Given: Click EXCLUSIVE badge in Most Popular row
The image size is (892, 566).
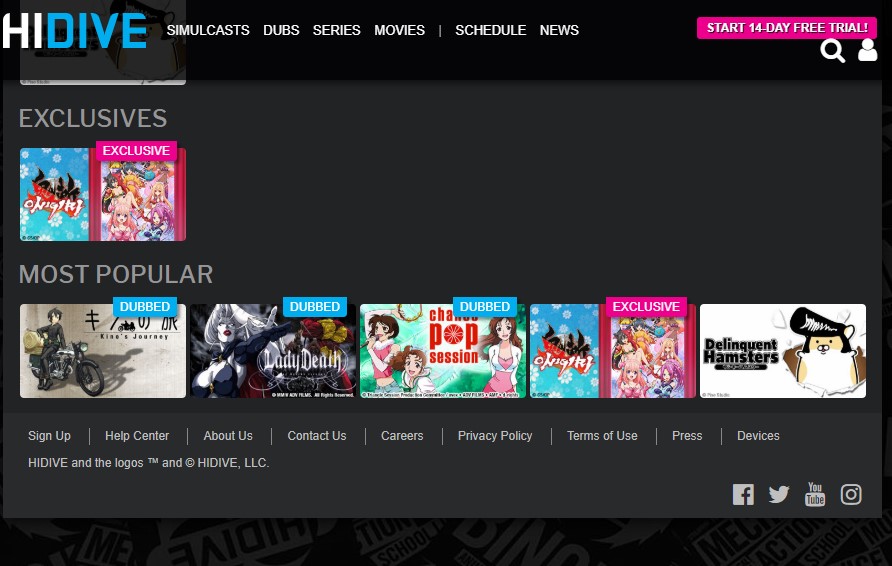Looking at the screenshot, I should [x=646, y=307].
